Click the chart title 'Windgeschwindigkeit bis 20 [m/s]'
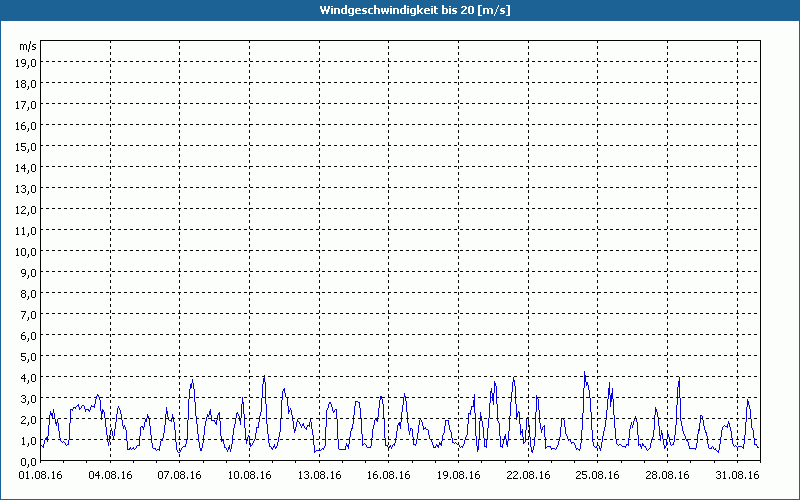This screenshot has height=500, width=800. (x=415, y=10)
